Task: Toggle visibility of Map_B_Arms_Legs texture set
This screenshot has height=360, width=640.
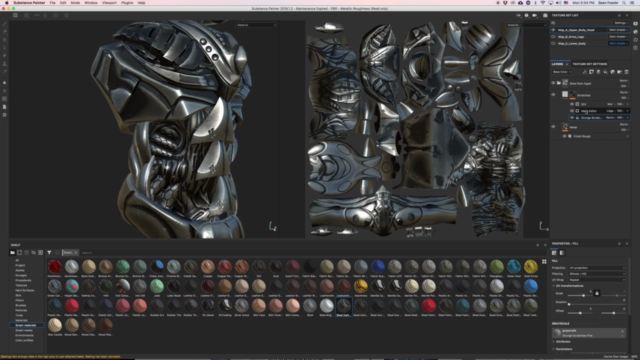Action: pos(553,37)
